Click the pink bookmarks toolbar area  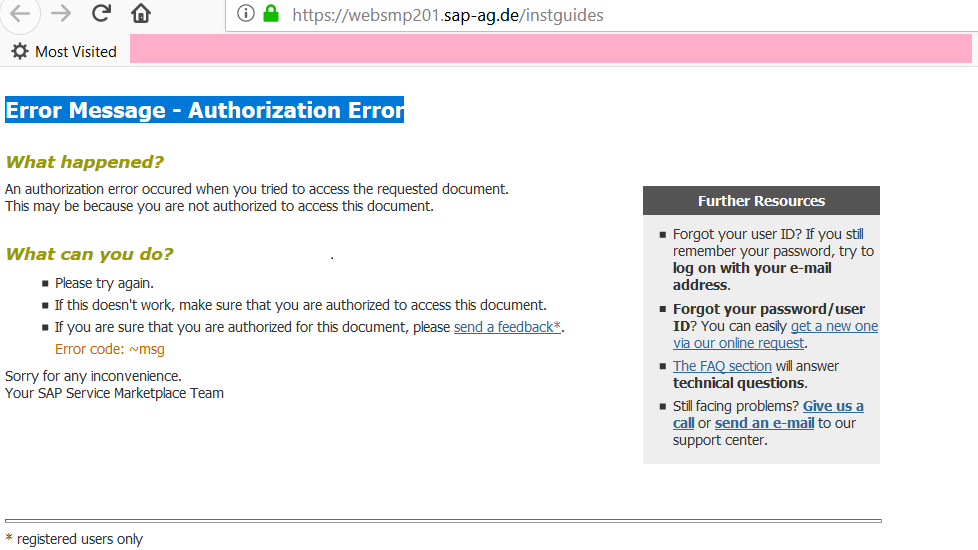(550, 49)
